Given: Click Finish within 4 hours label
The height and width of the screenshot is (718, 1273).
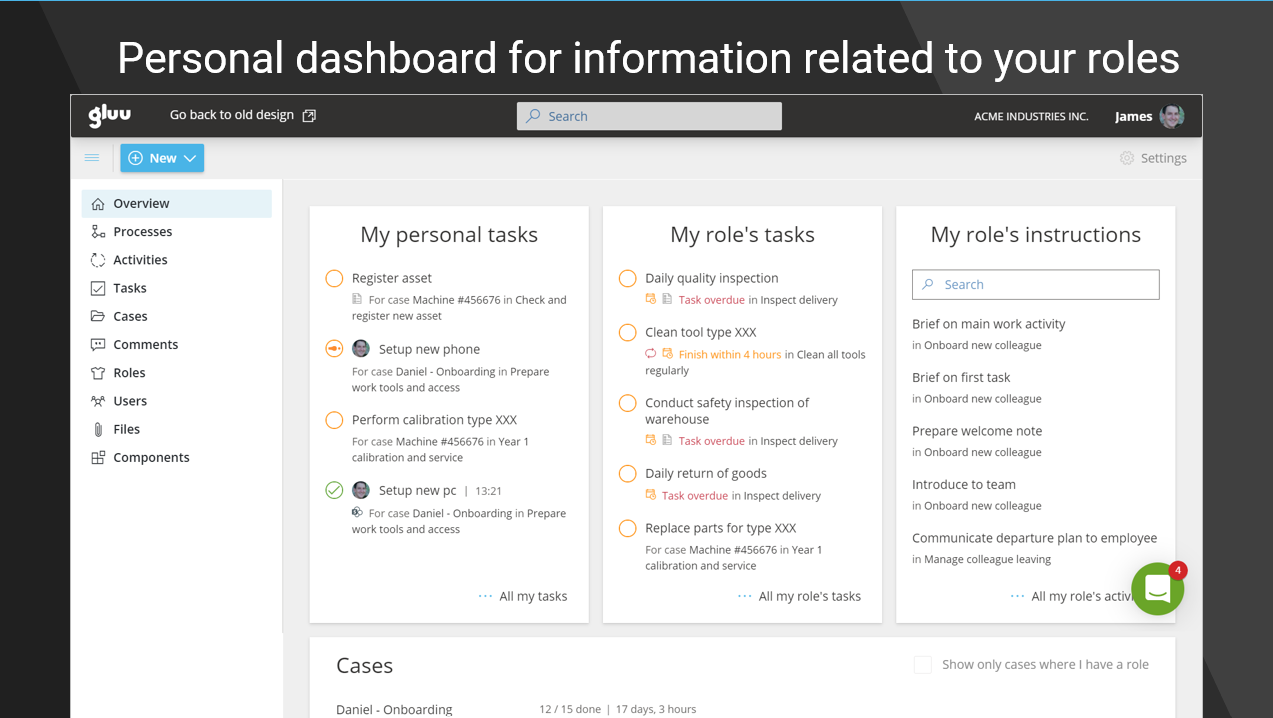Looking at the screenshot, I should (x=730, y=354).
